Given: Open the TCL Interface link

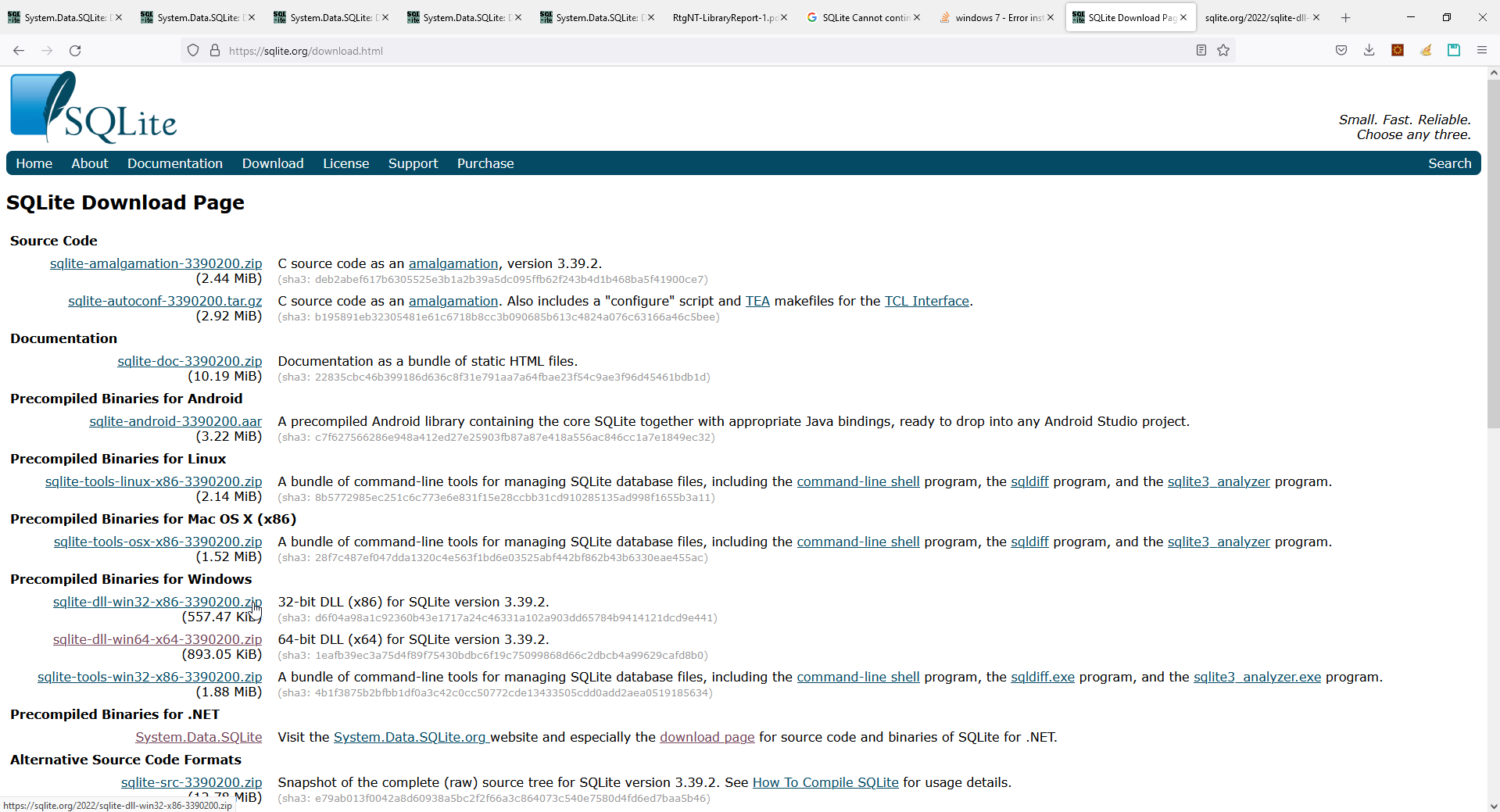Looking at the screenshot, I should click(x=926, y=301).
